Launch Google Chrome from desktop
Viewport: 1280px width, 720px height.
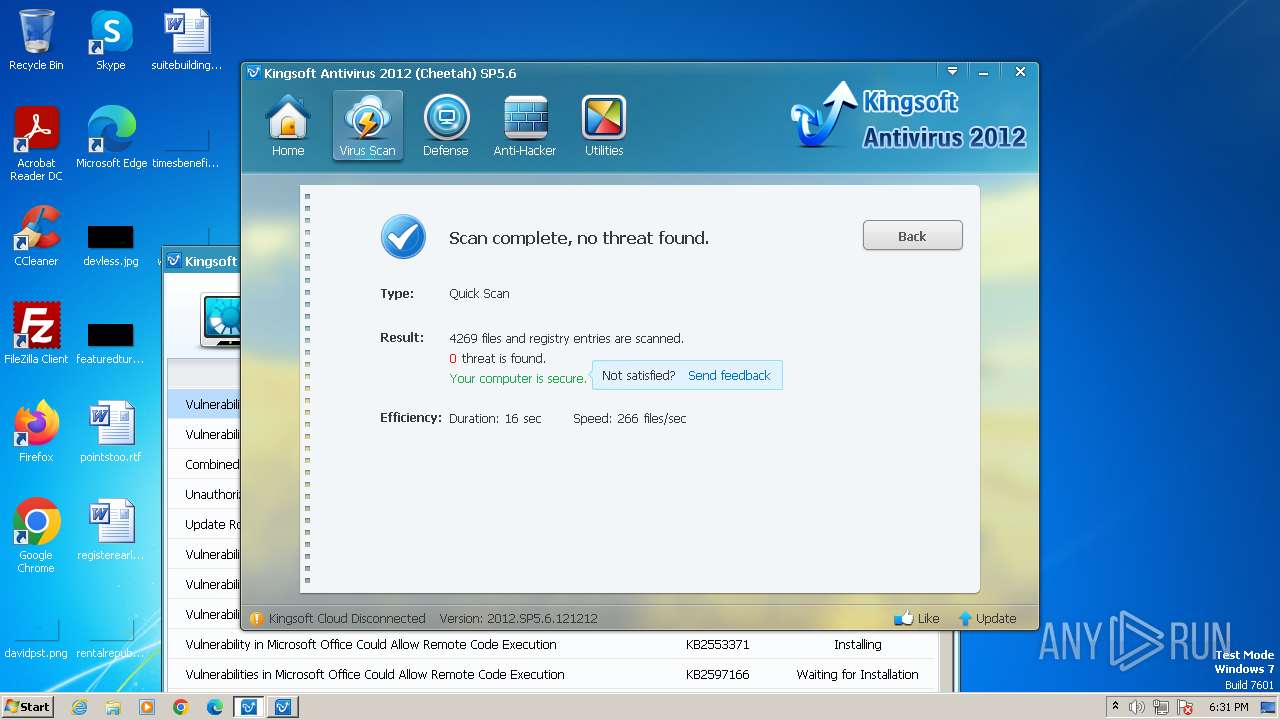click(36, 536)
